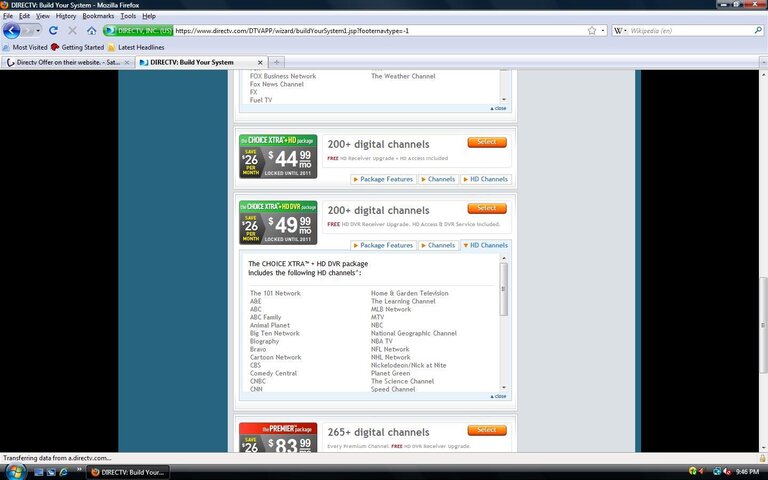768x480 pixels.
Task: Select the CHOICE XTRA + HD package
Action: click(487, 142)
